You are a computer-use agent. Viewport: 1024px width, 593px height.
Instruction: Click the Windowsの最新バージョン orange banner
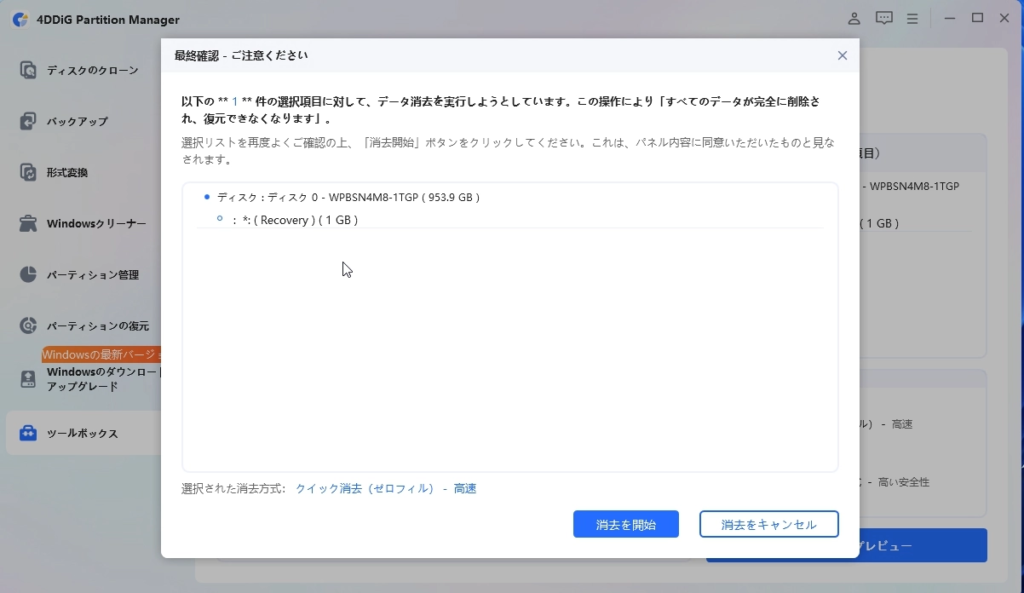pos(101,355)
